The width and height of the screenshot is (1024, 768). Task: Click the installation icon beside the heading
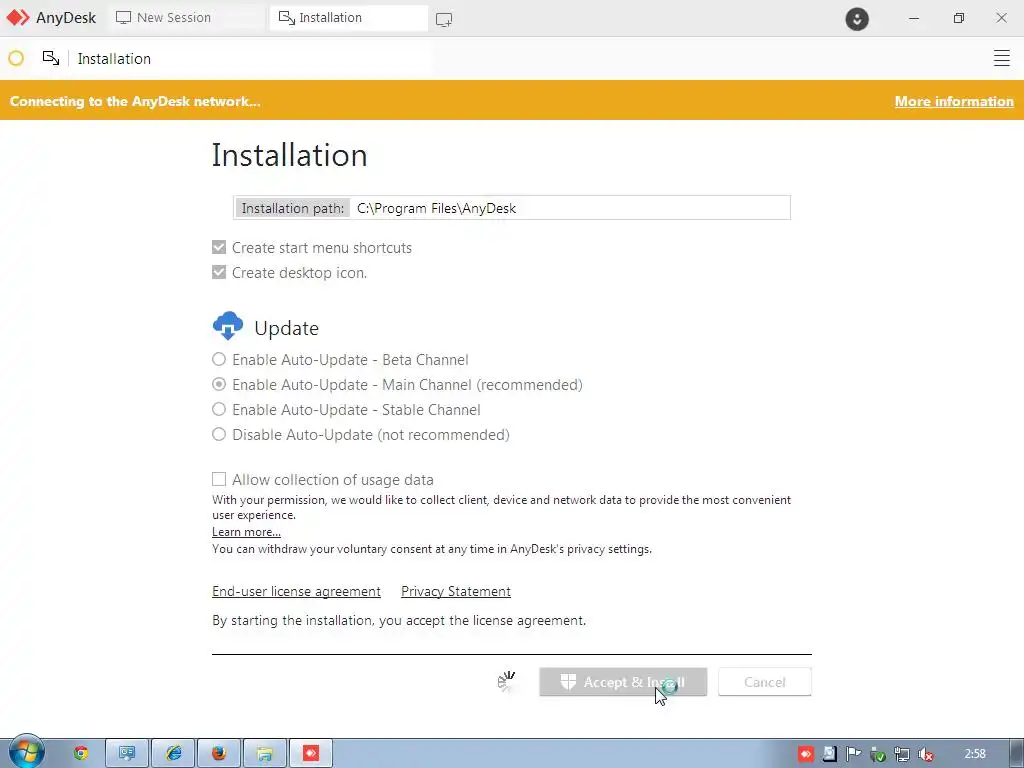51,58
